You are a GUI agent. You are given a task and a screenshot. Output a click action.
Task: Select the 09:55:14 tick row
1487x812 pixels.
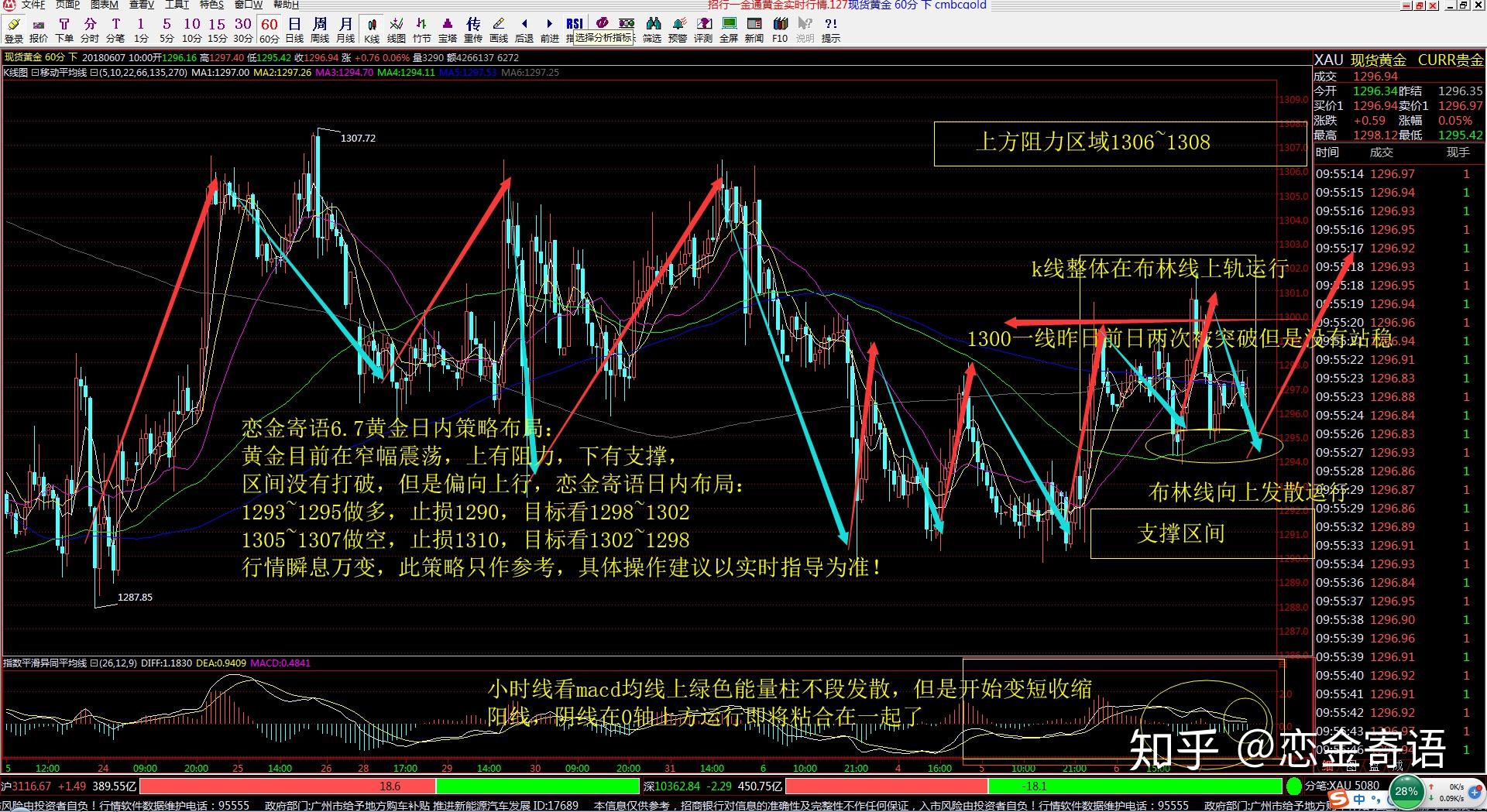pos(1399,174)
